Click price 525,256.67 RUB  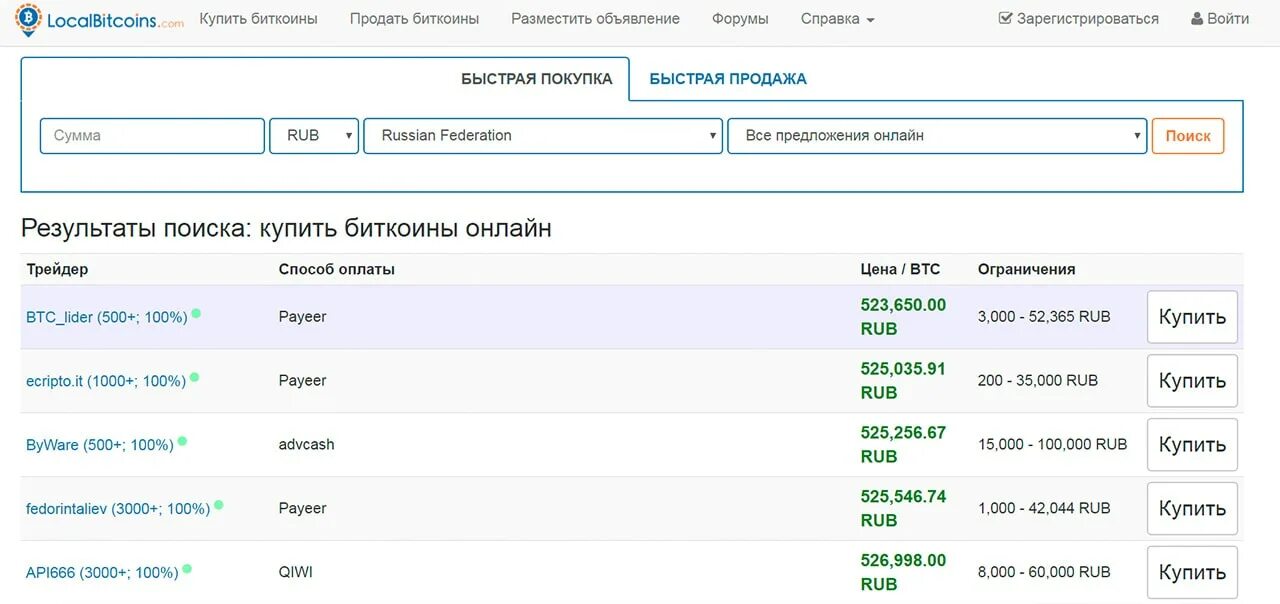pyautogui.click(x=903, y=445)
